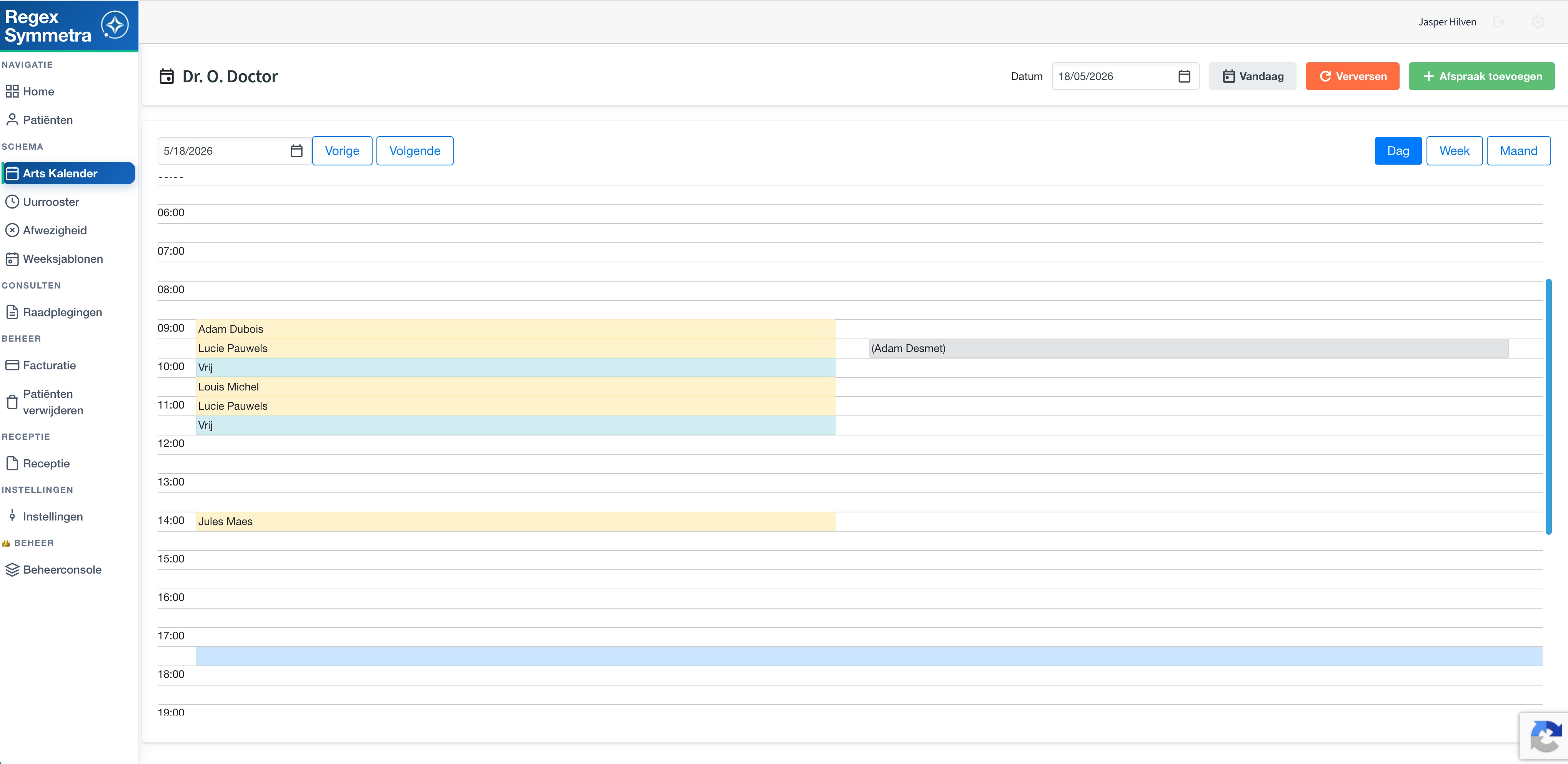Click the reCAPTCHA badge
This screenshot has width=1568, height=764.
[1544, 736]
